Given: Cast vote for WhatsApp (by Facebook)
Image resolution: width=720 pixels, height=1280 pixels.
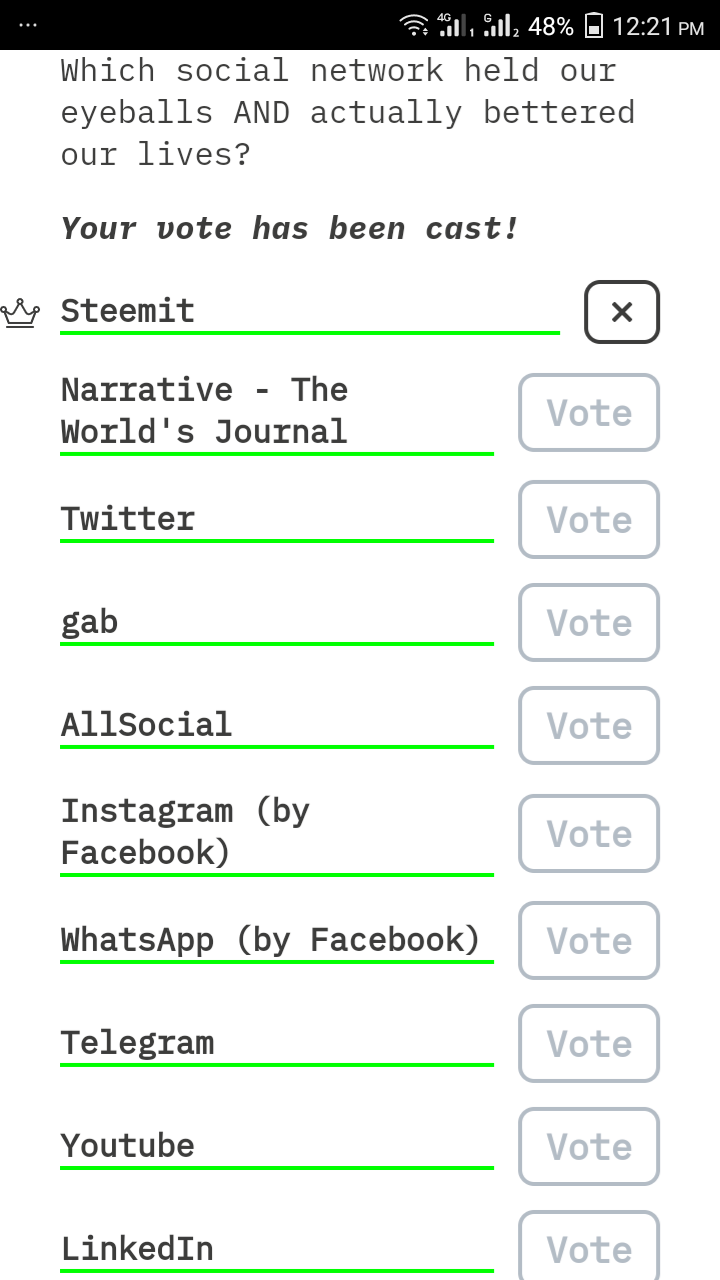Looking at the screenshot, I should point(589,940).
